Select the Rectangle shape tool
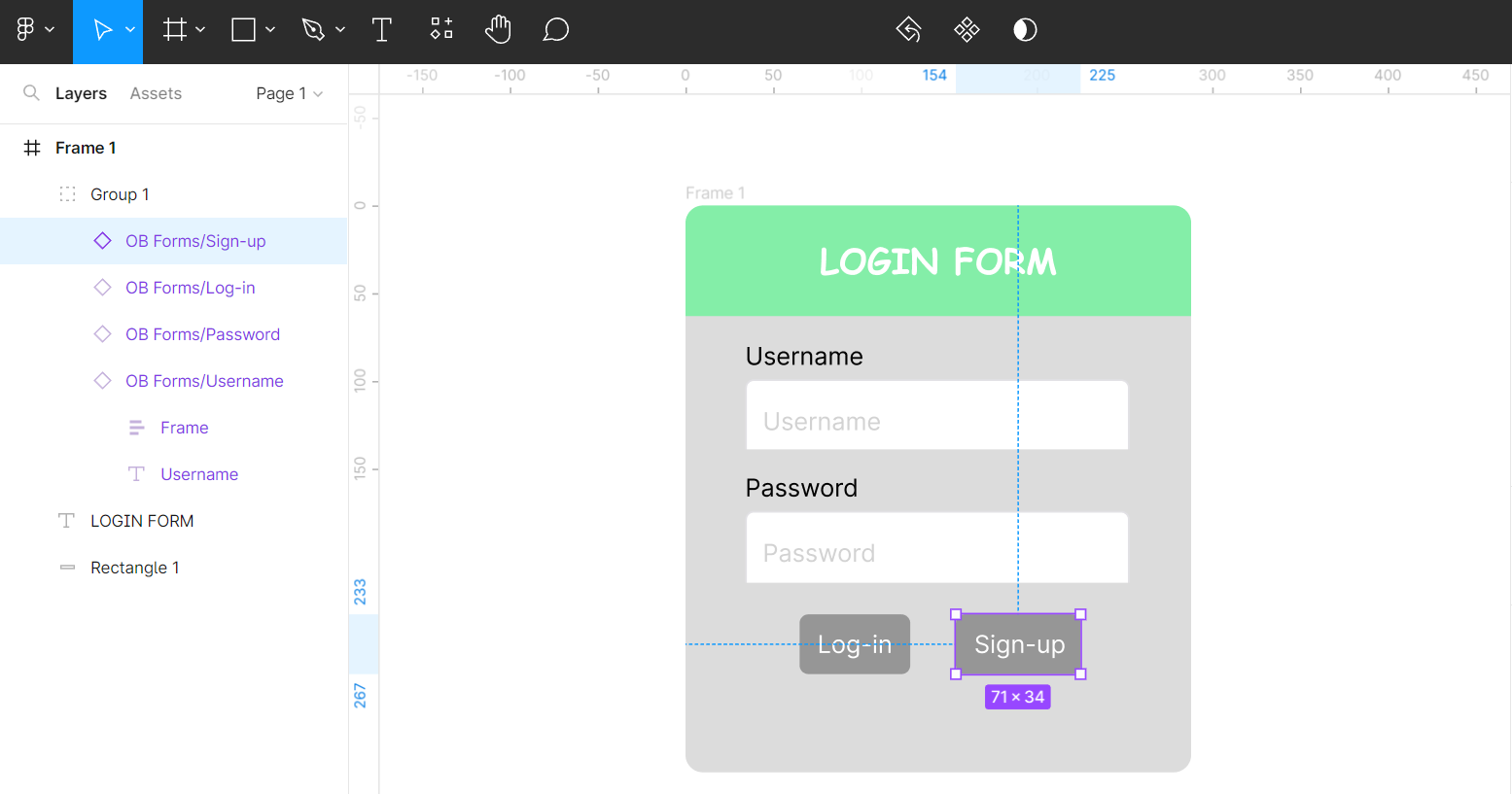This screenshot has height=794, width=1512. (243, 30)
